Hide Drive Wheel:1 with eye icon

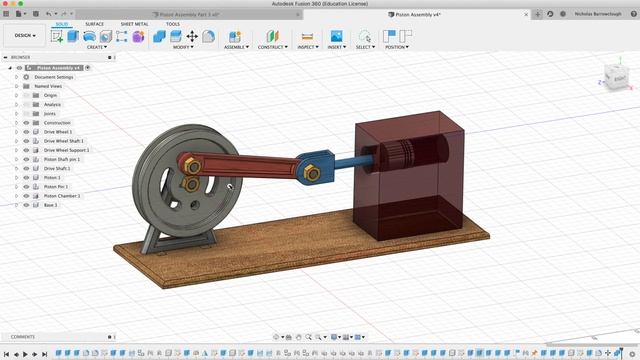coord(26,132)
